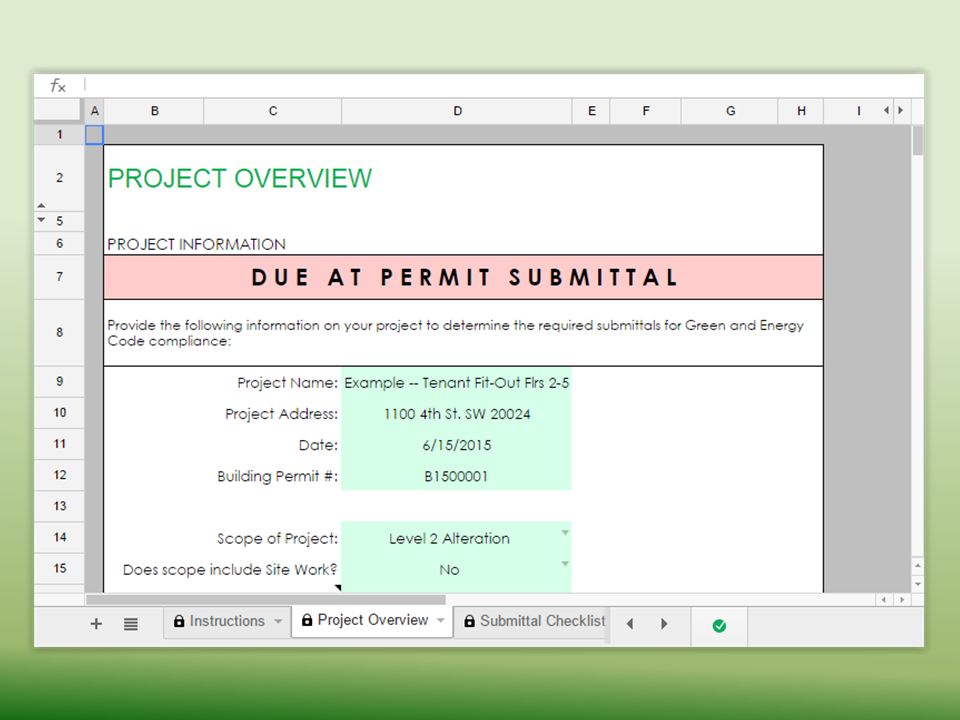
Task: Select row 2 header
Action: coord(59,178)
